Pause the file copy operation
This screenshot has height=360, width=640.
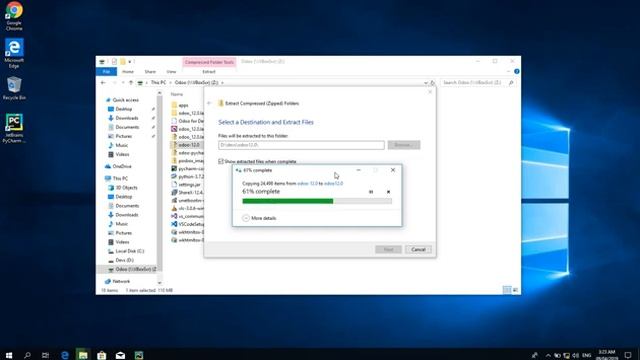pos(371,191)
